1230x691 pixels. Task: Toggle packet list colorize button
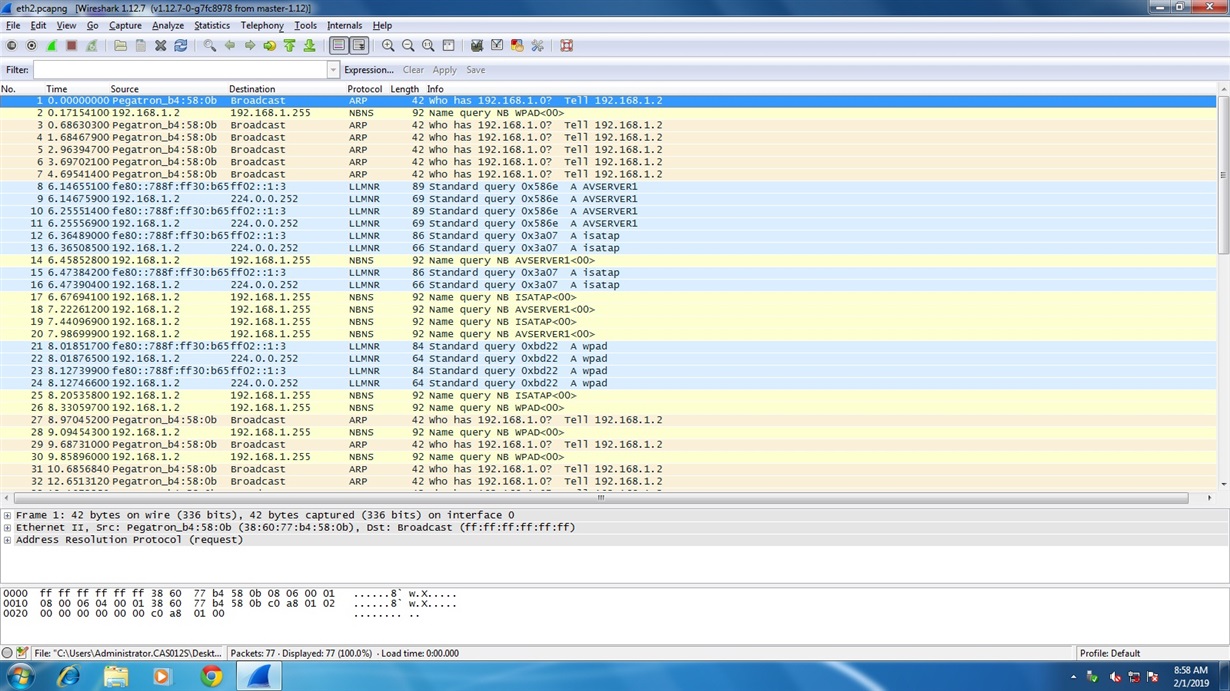click(x=339, y=46)
